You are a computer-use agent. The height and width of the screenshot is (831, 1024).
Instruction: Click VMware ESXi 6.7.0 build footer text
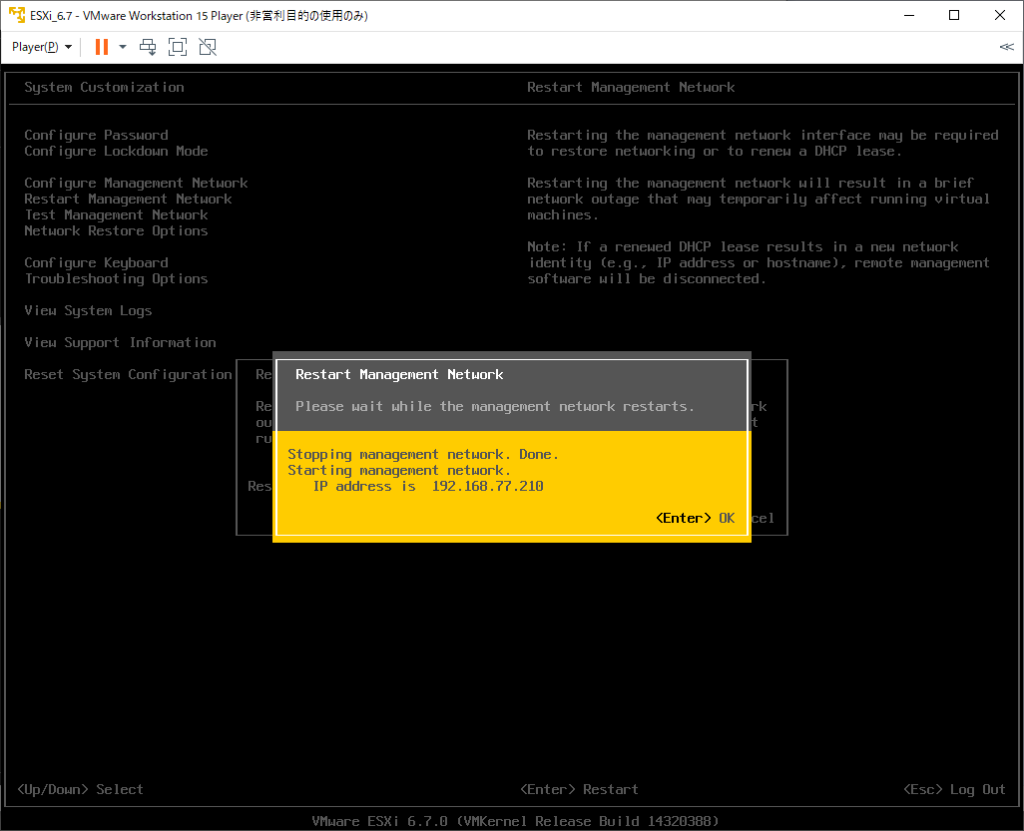click(515, 821)
